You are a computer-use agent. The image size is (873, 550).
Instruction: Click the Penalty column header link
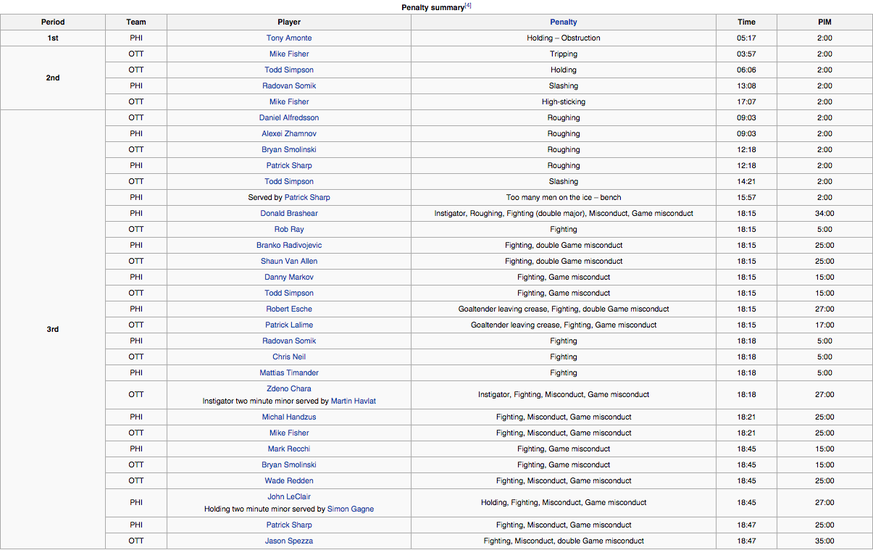coord(563,22)
